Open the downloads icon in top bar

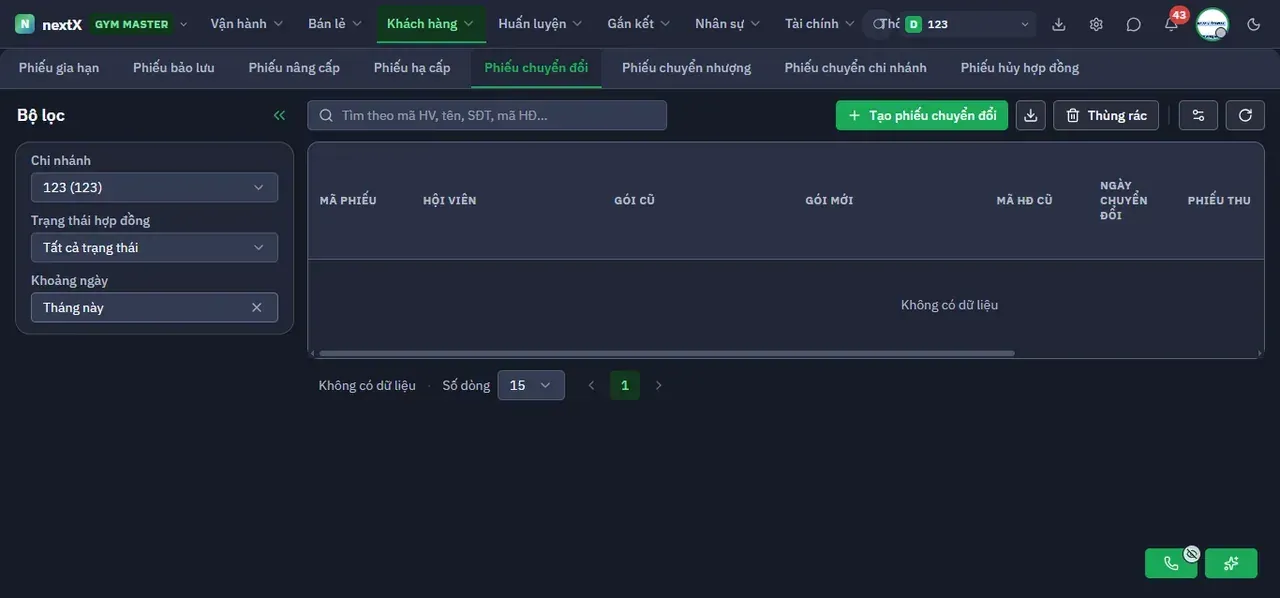1059,24
